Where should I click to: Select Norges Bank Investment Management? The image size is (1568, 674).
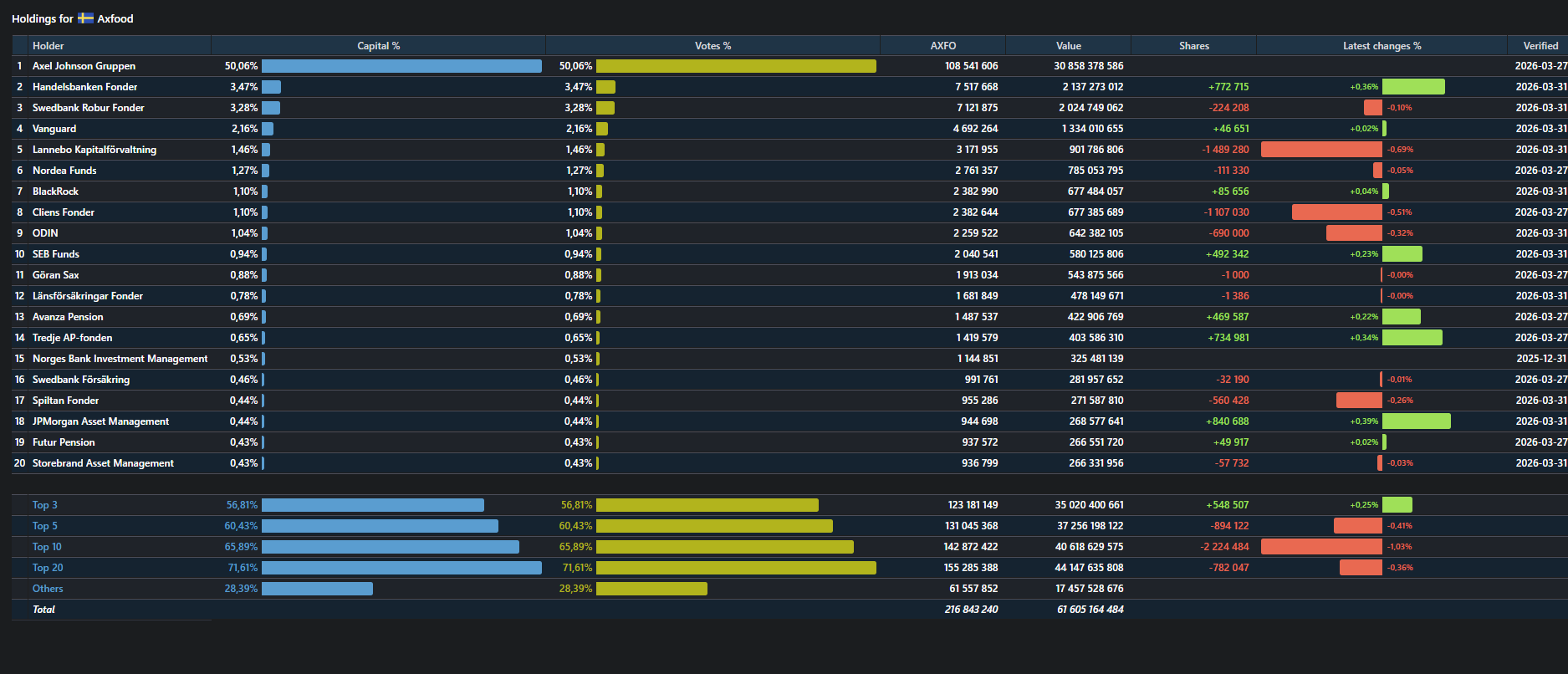pos(120,359)
